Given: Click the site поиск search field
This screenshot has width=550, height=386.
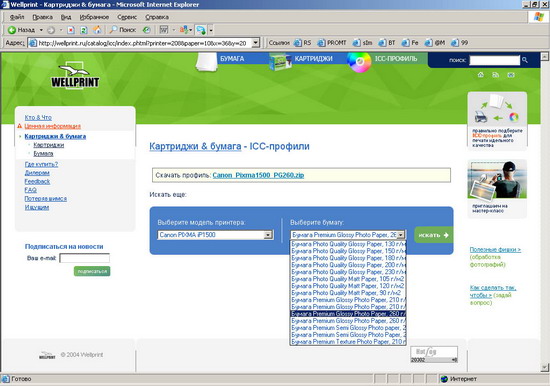Looking at the screenshot, I should (x=494, y=60).
